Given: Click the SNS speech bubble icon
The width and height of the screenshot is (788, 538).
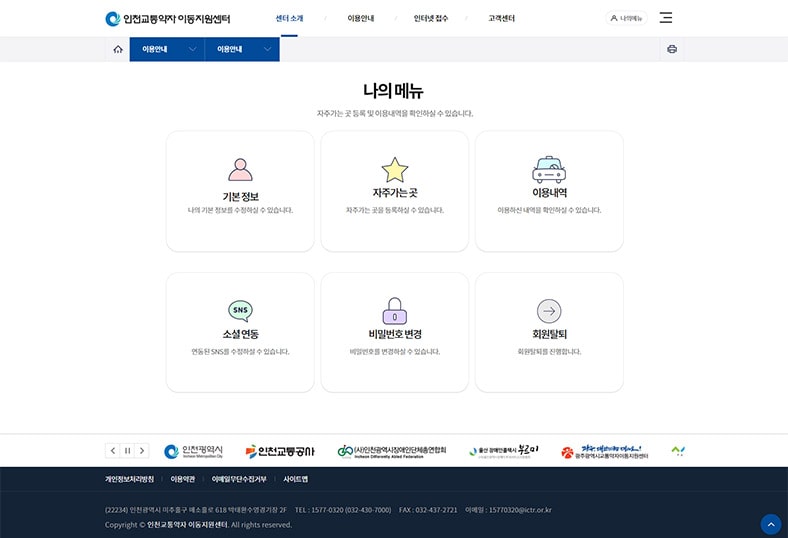Looking at the screenshot, I should coord(240,310).
